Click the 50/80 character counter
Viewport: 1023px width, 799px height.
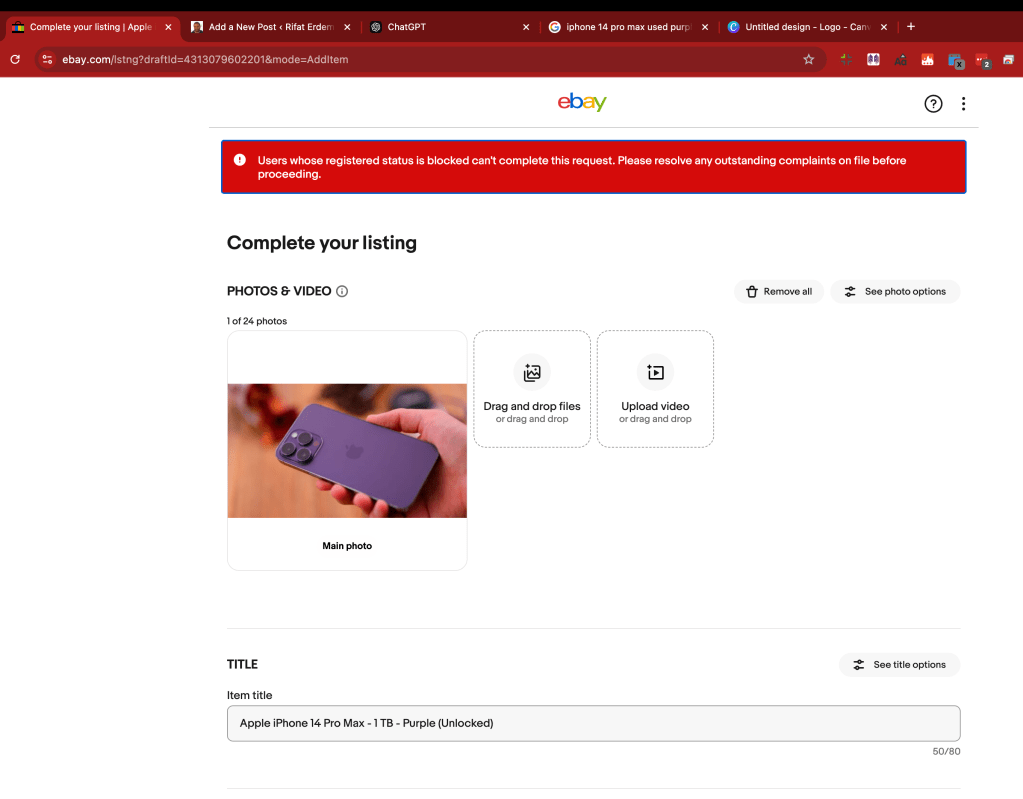(x=946, y=751)
